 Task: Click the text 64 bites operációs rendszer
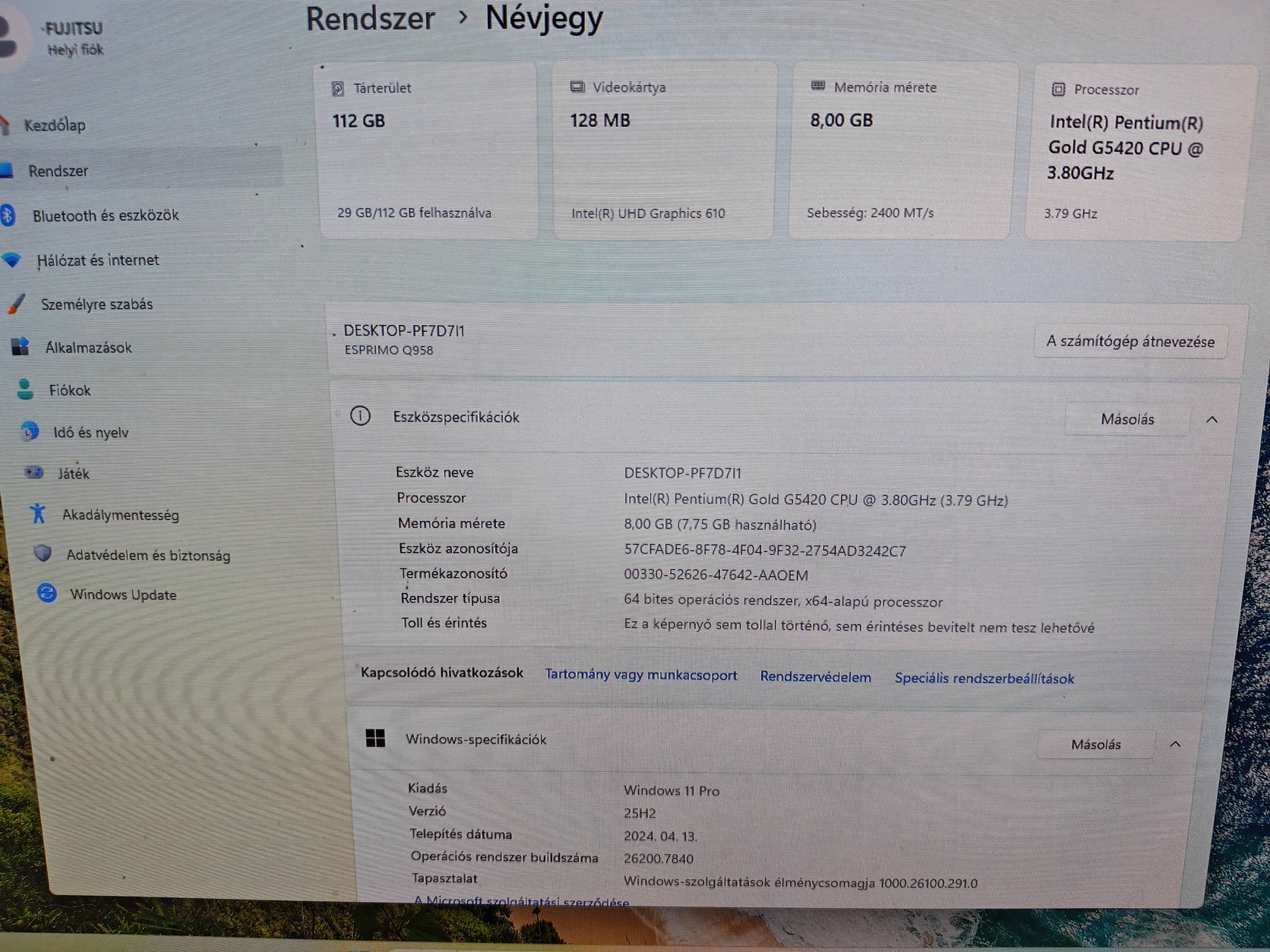pyautogui.click(x=710, y=600)
